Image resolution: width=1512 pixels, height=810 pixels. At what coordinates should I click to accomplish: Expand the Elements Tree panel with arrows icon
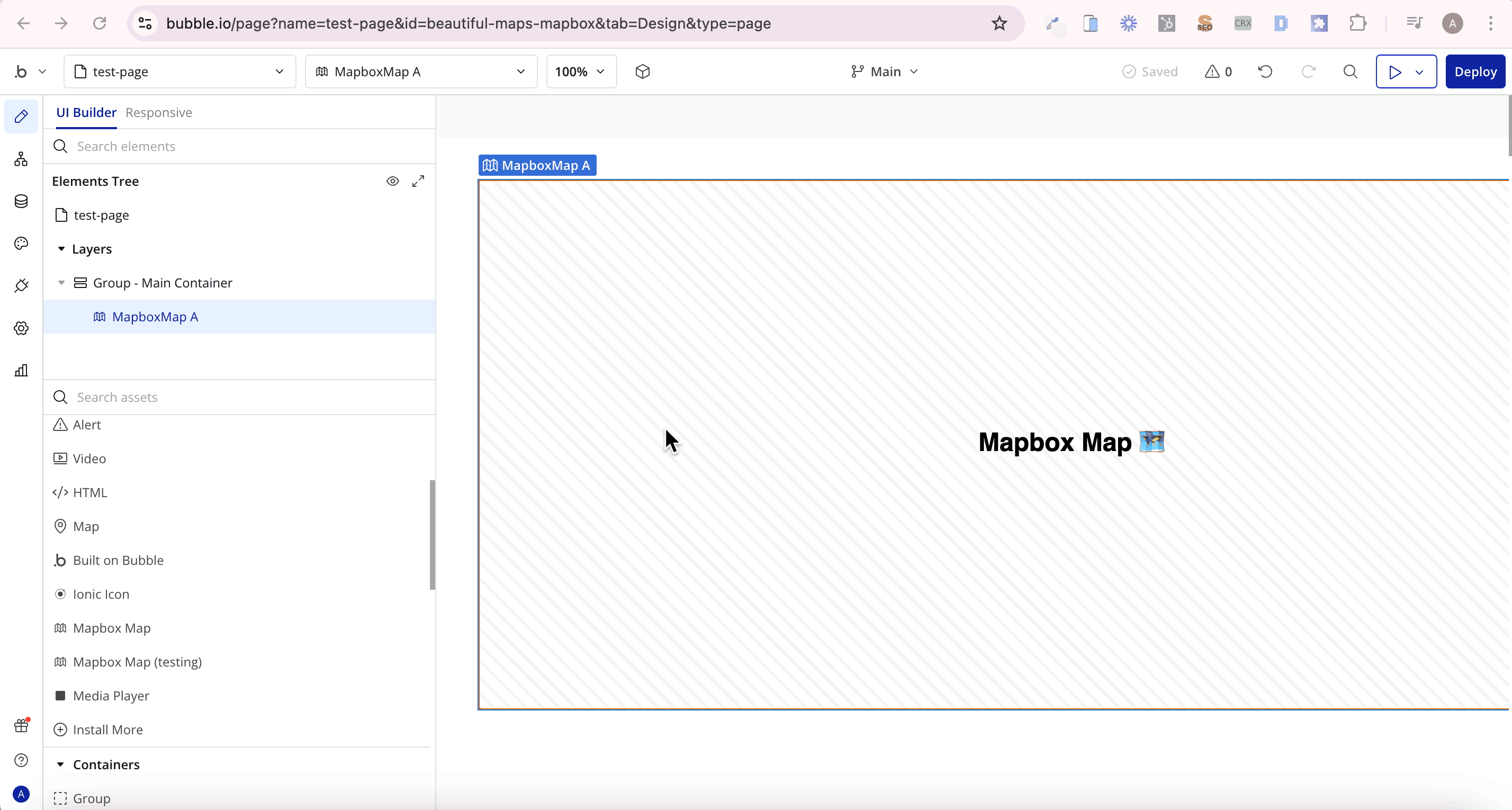tap(418, 182)
